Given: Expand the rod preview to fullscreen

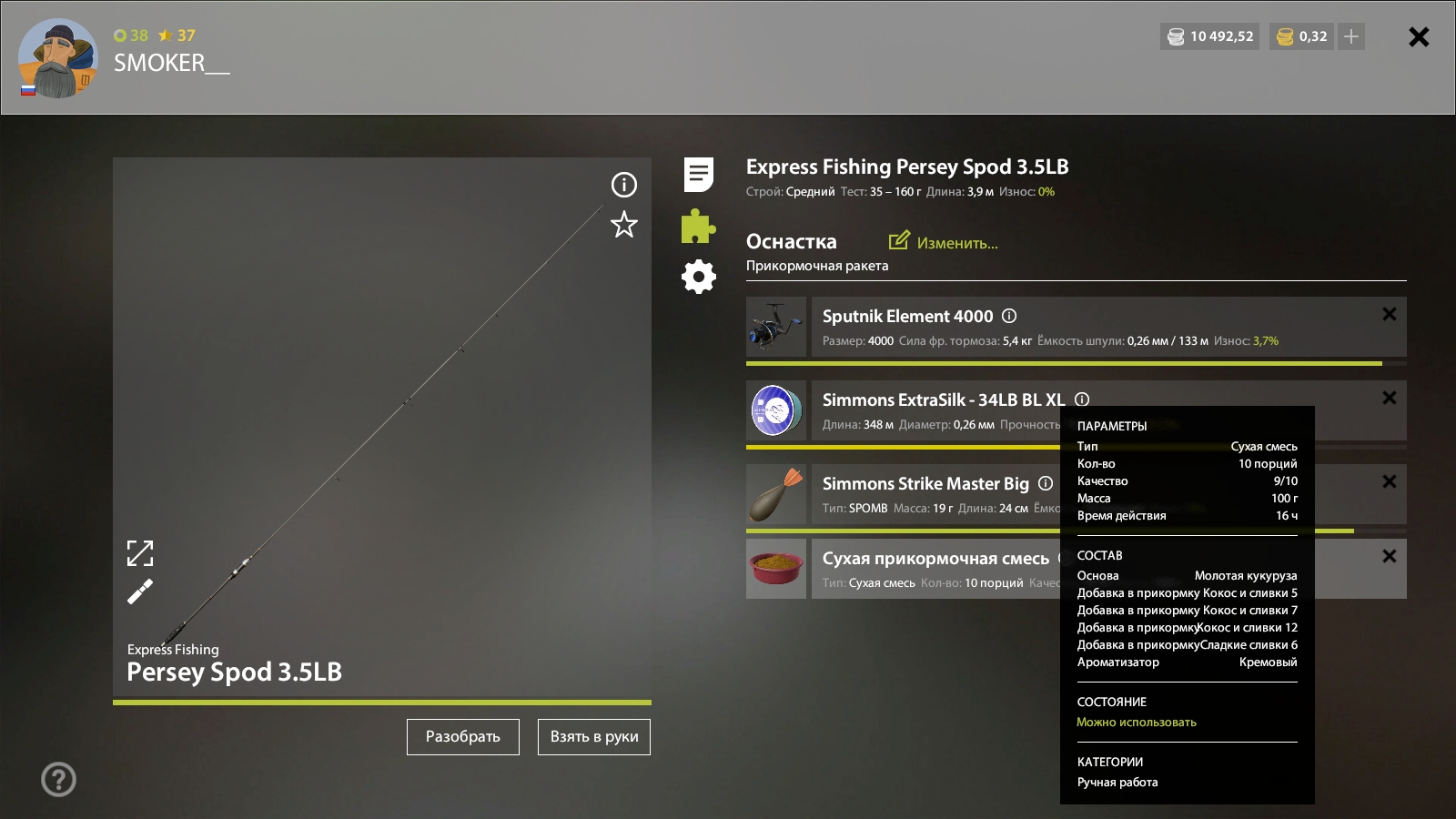Looking at the screenshot, I should (140, 553).
